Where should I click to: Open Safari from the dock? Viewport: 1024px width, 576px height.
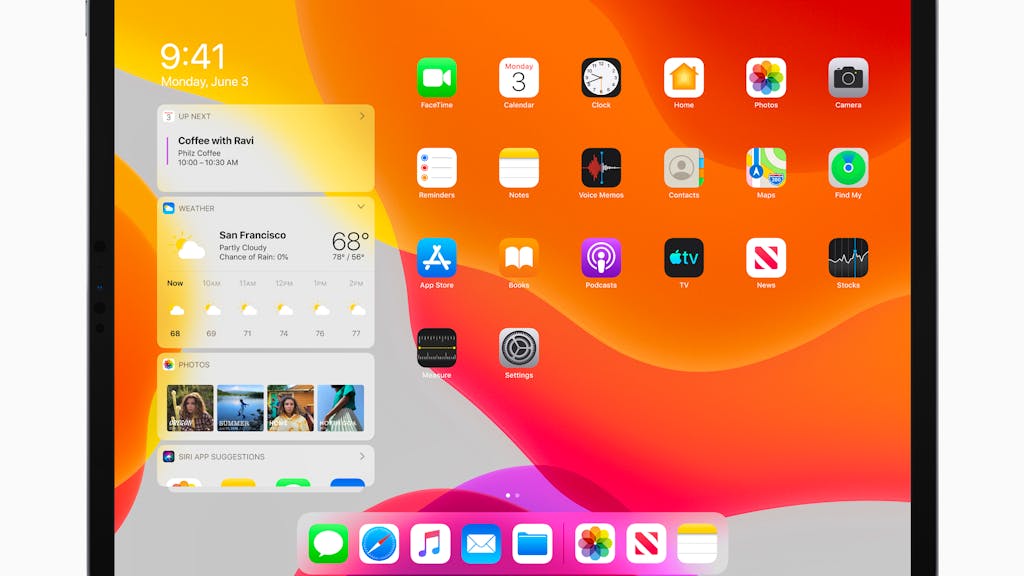coord(378,544)
